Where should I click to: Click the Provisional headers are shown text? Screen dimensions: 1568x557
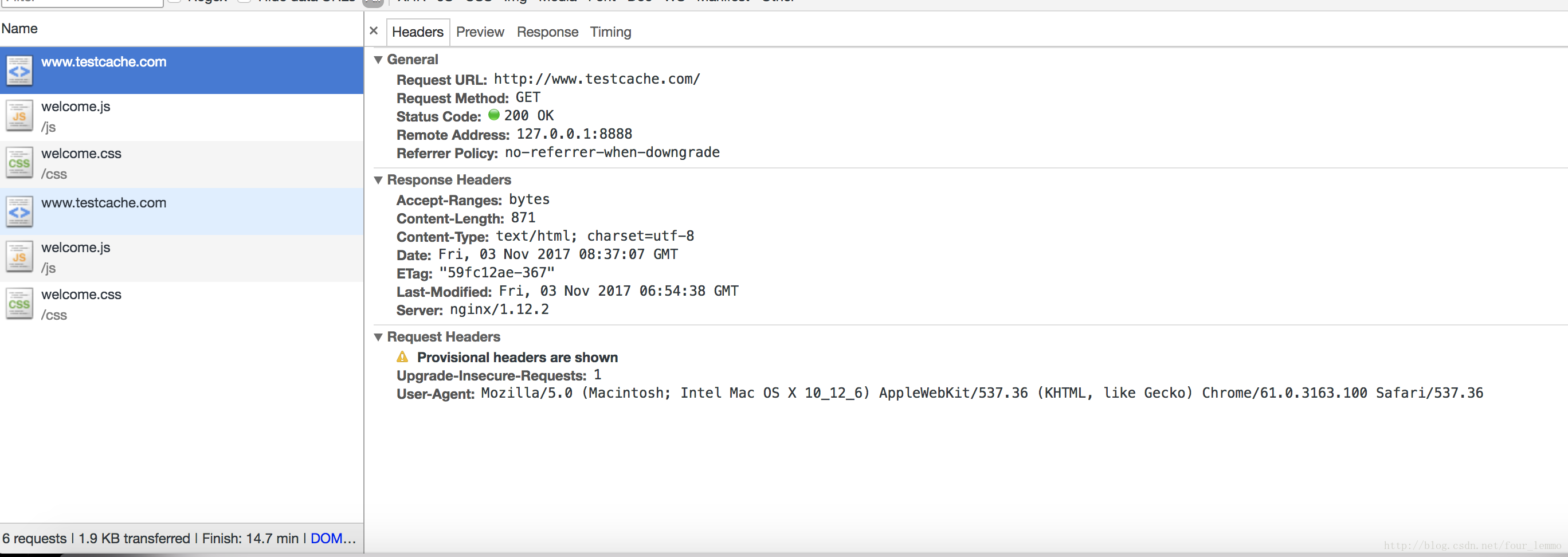pos(518,358)
